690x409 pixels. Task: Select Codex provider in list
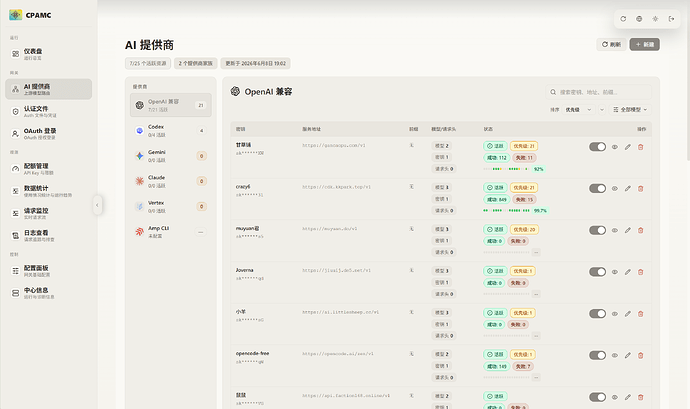coord(171,130)
